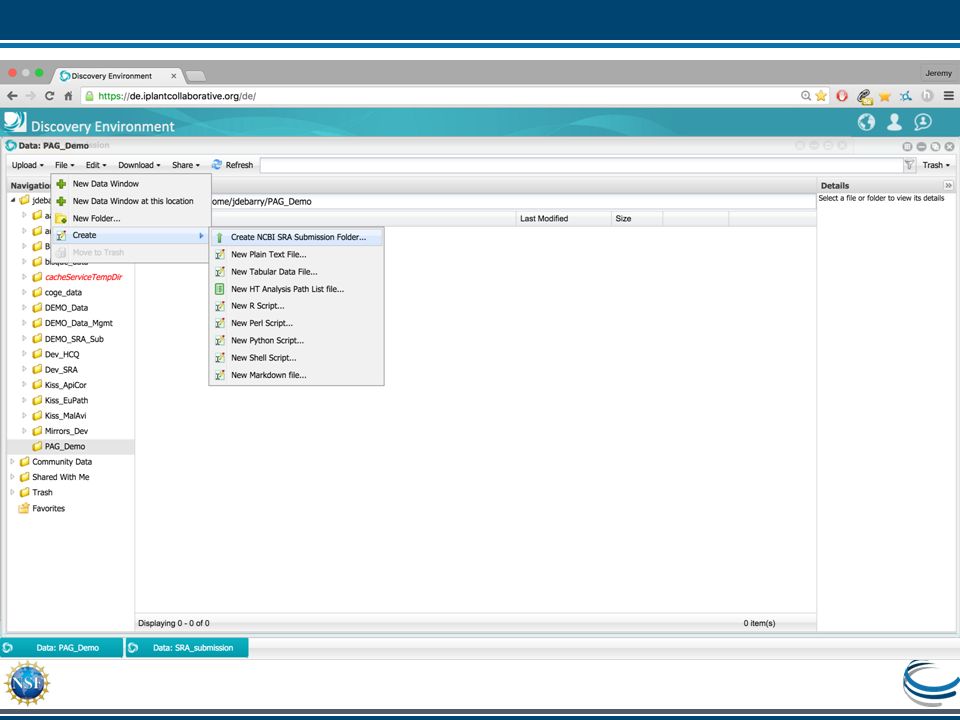960x720 pixels.
Task: Select the DEMO_Data folder
Action: (66, 308)
